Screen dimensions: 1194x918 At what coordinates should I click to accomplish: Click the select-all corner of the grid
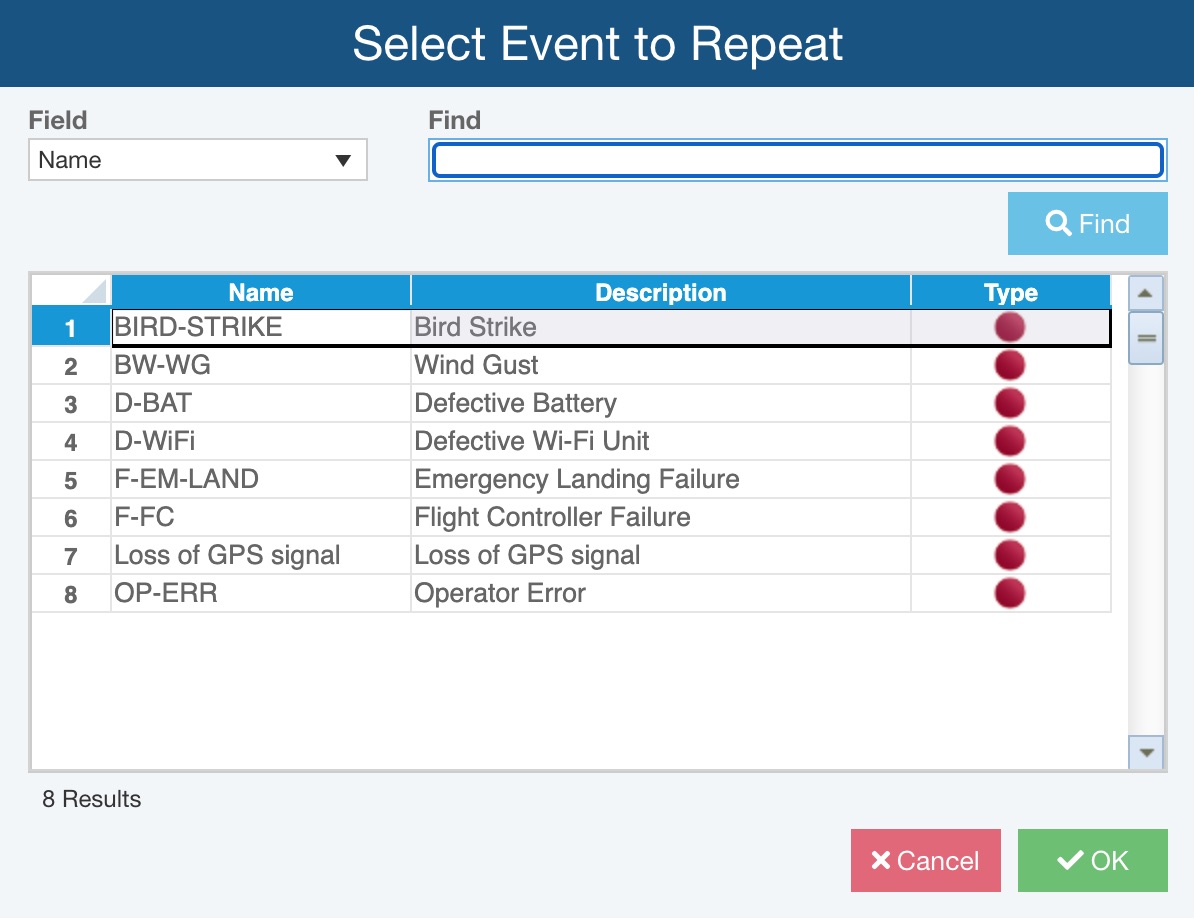[71, 292]
